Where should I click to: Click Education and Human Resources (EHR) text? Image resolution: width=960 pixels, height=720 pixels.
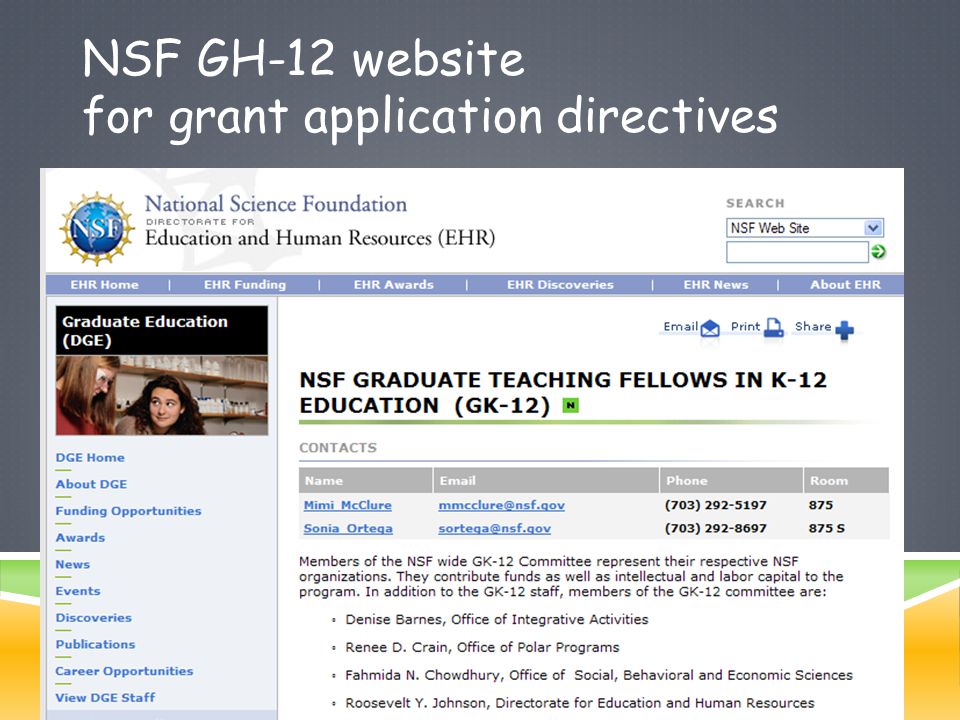pos(320,238)
